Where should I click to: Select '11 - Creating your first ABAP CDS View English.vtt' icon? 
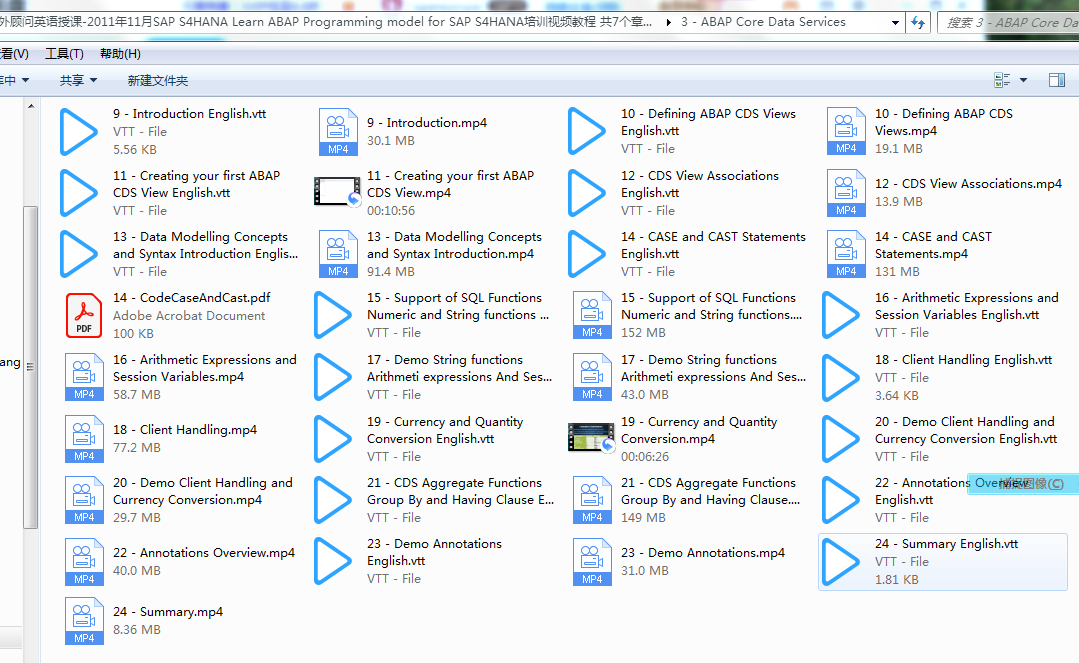click(79, 193)
